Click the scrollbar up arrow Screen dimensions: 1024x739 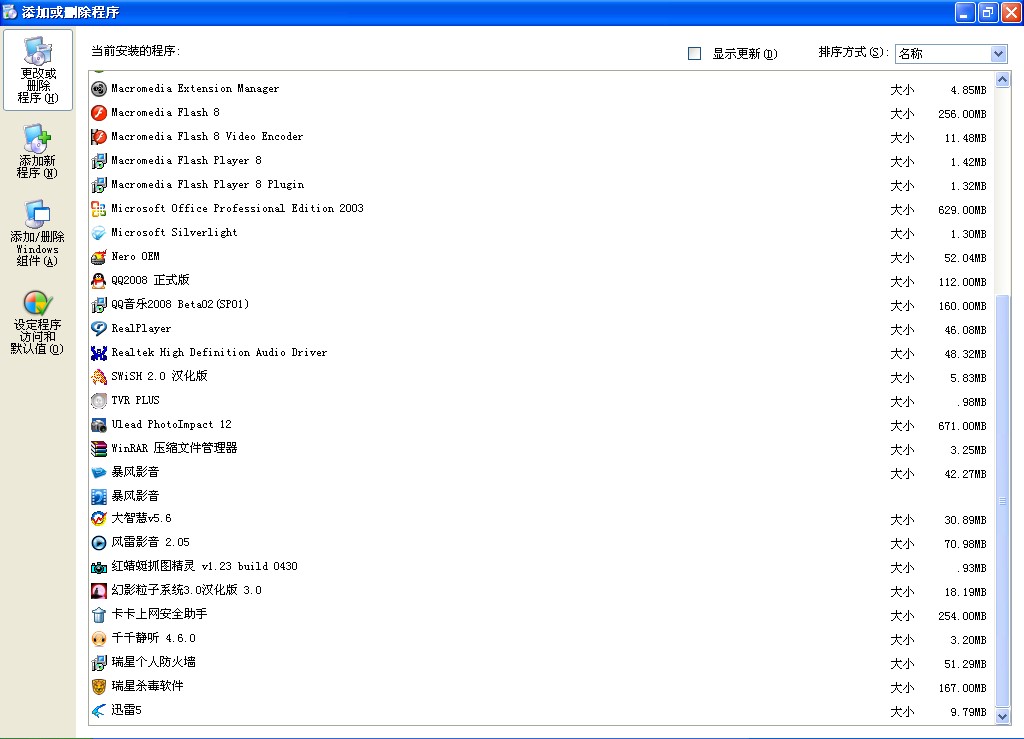[x=1002, y=80]
